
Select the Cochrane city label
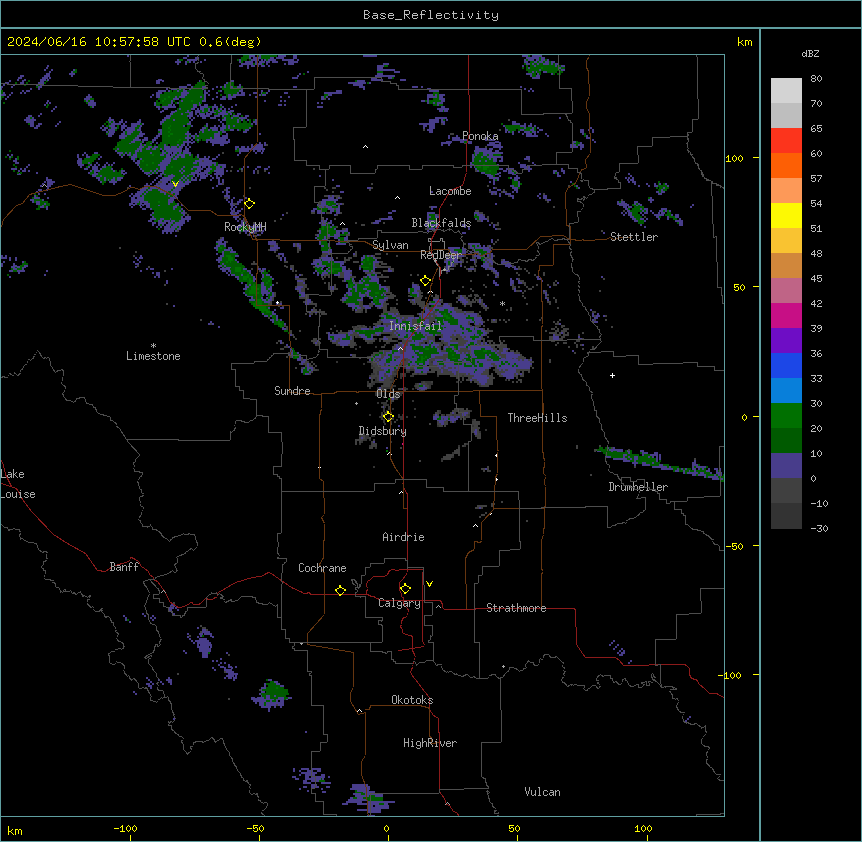[x=322, y=568]
